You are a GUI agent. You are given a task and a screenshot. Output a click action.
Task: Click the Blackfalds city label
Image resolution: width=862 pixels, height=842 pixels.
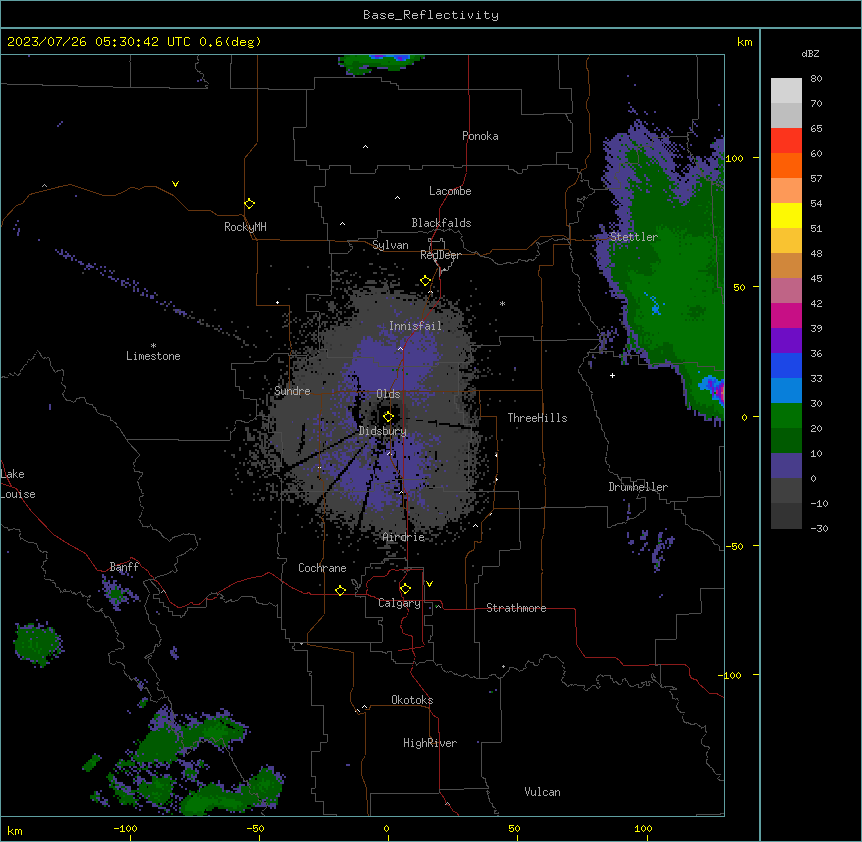pos(441,223)
